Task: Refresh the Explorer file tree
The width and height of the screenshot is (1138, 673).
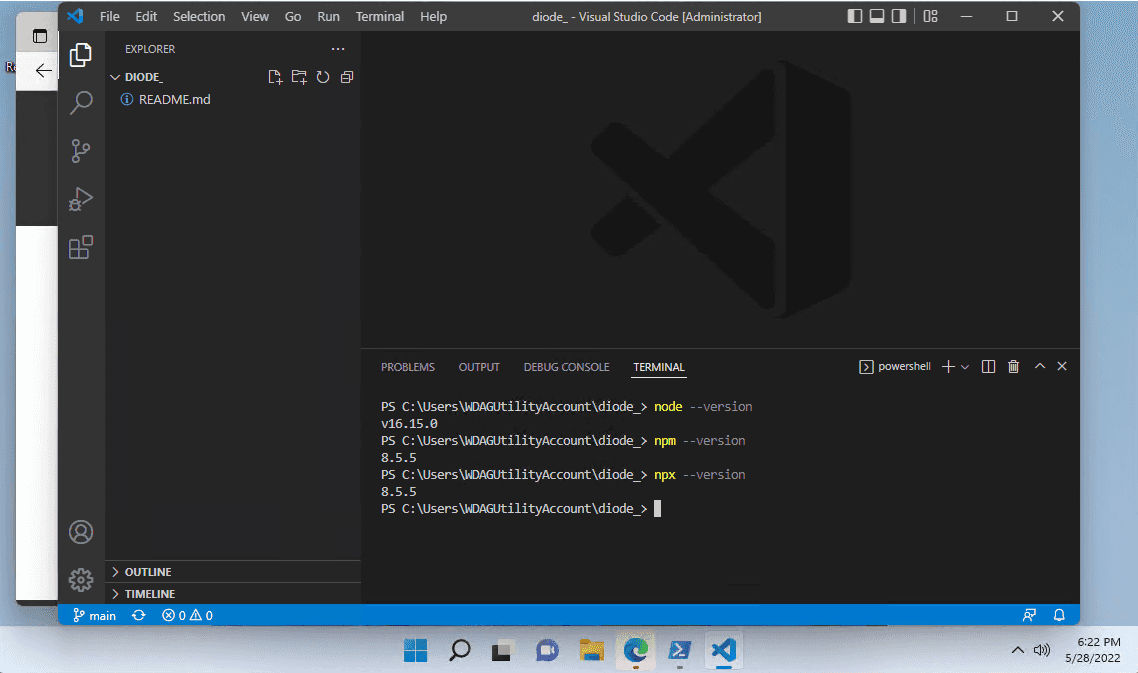Action: pos(323,77)
